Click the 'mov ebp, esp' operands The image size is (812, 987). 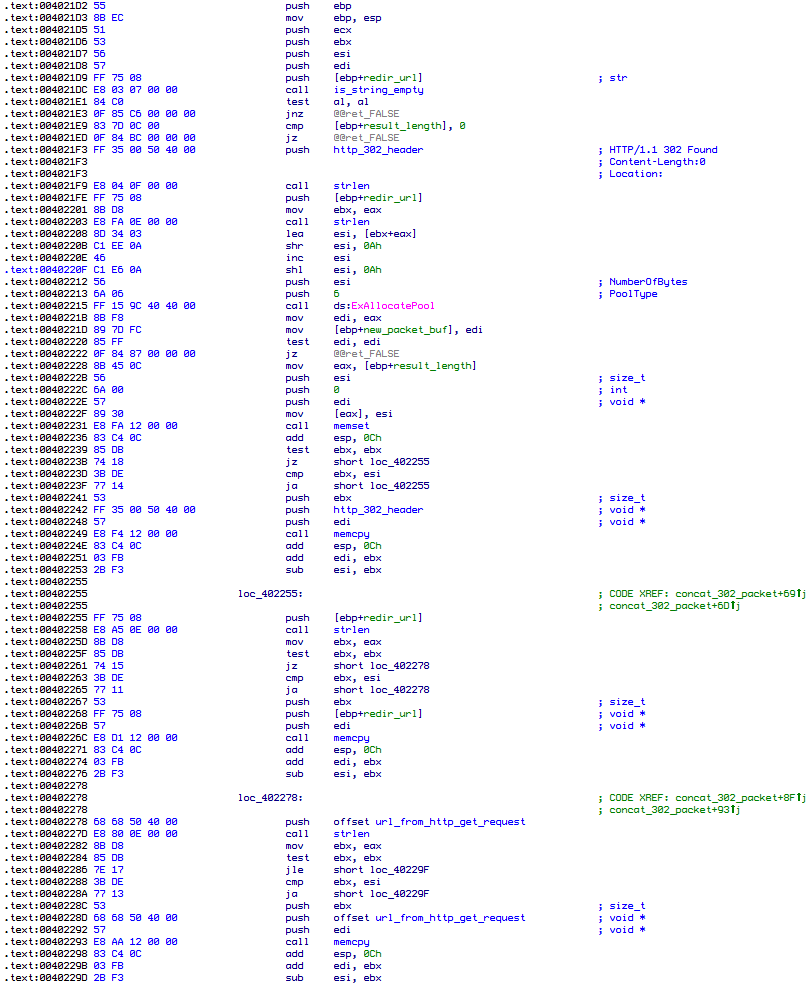point(358,18)
